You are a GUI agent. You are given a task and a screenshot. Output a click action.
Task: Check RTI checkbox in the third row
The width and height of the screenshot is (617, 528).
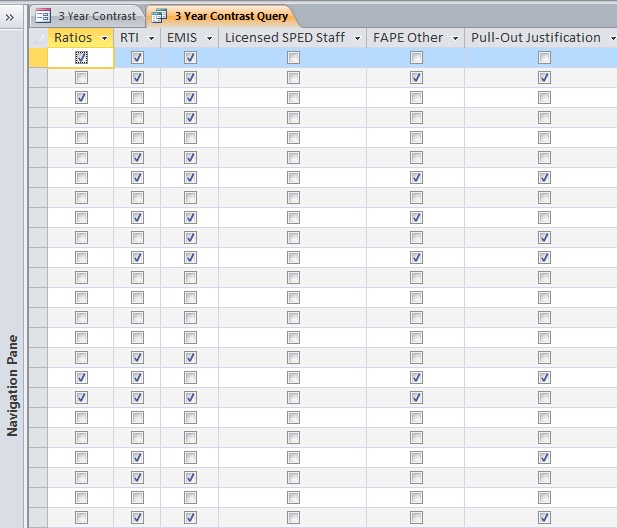click(137, 98)
